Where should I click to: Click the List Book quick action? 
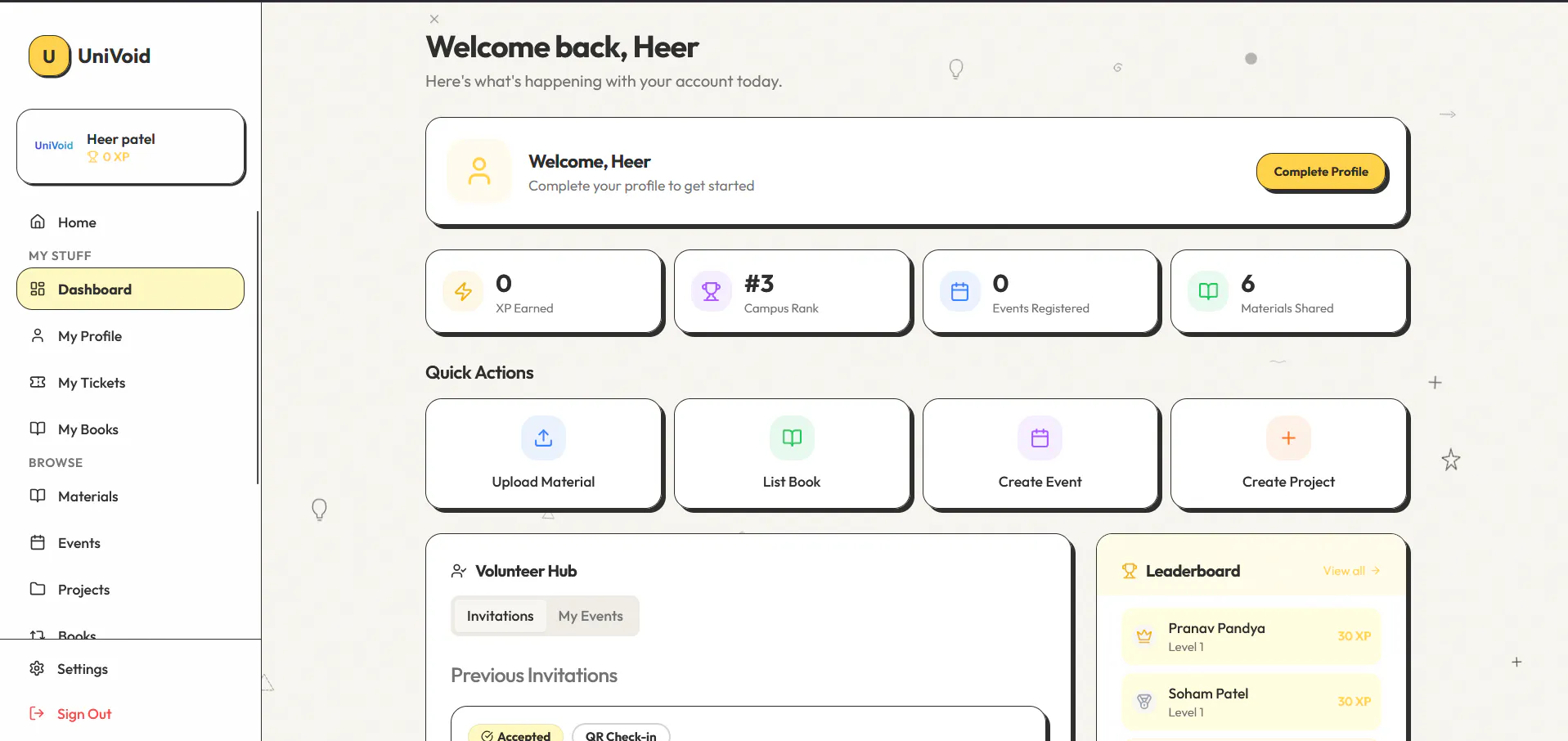pyautogui.click(x=793, y=455)
